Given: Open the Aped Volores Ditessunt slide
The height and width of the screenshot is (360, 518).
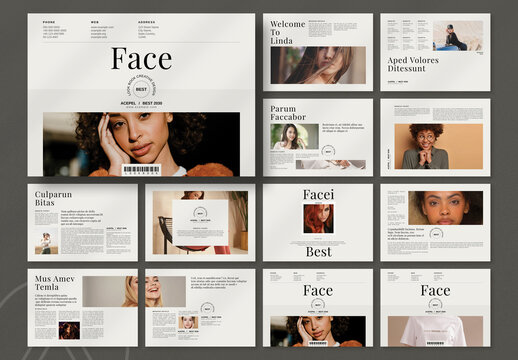Looking at the screenshot, I should tap(435, 52).
